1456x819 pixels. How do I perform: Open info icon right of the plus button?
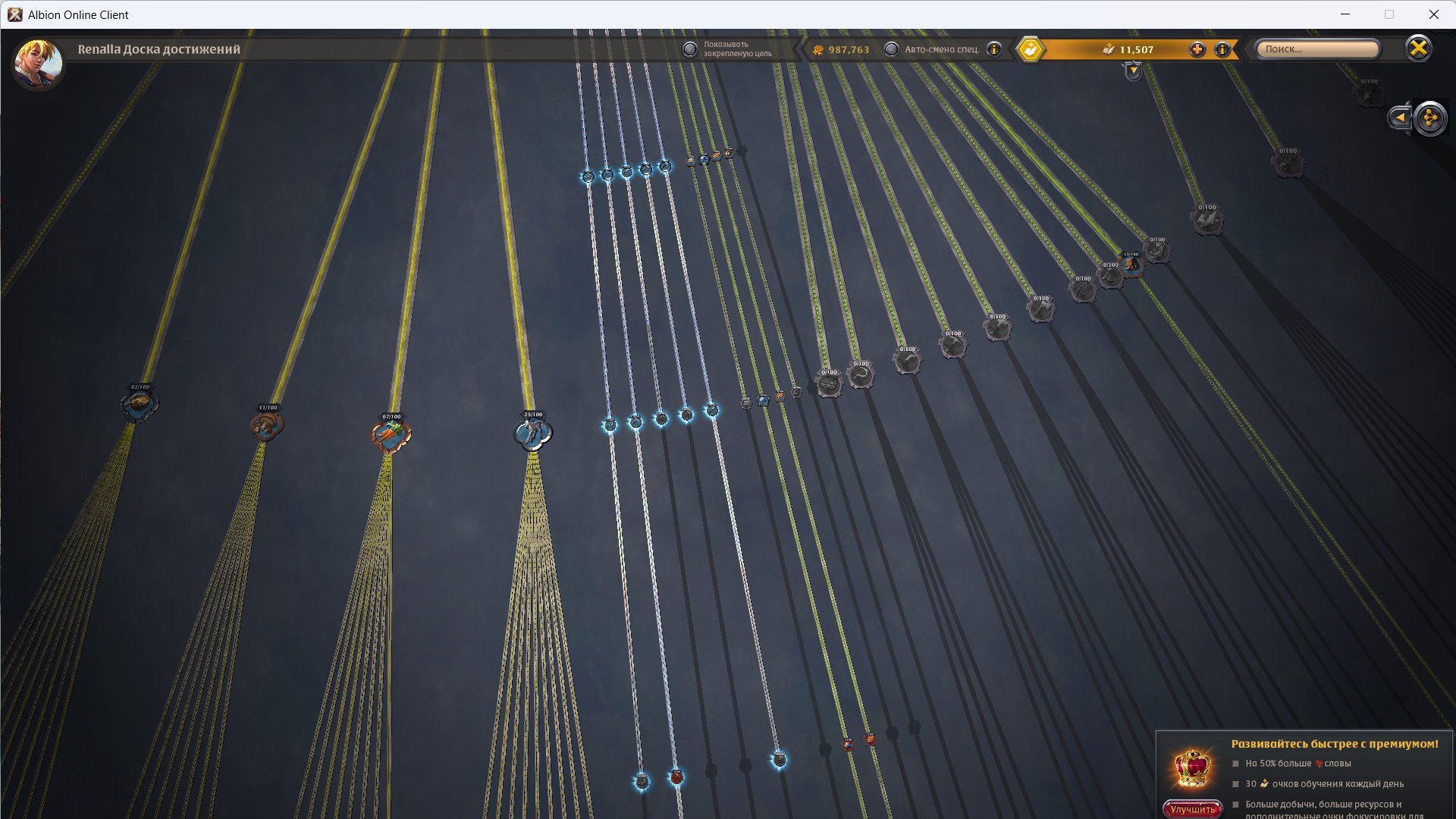click(x=1222, y=49)
